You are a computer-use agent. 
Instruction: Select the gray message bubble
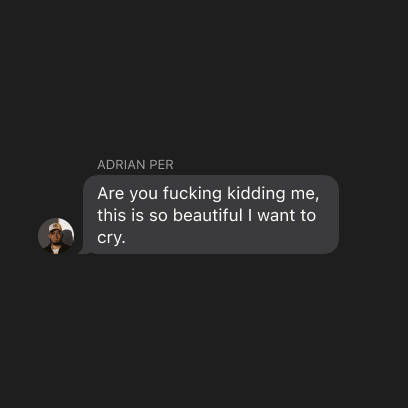pos(211,214)
